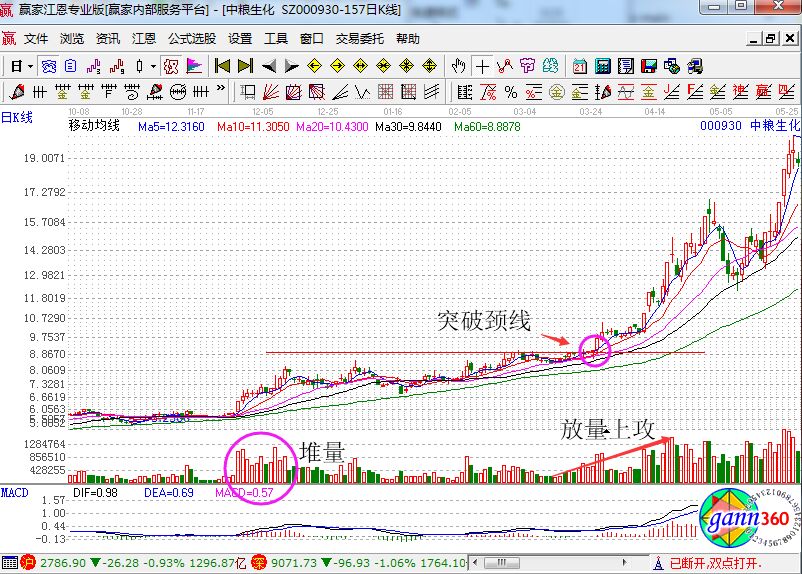Open the 公式选股 menu
The height and width of the screenshot is (574, 802).
[191, 39]
